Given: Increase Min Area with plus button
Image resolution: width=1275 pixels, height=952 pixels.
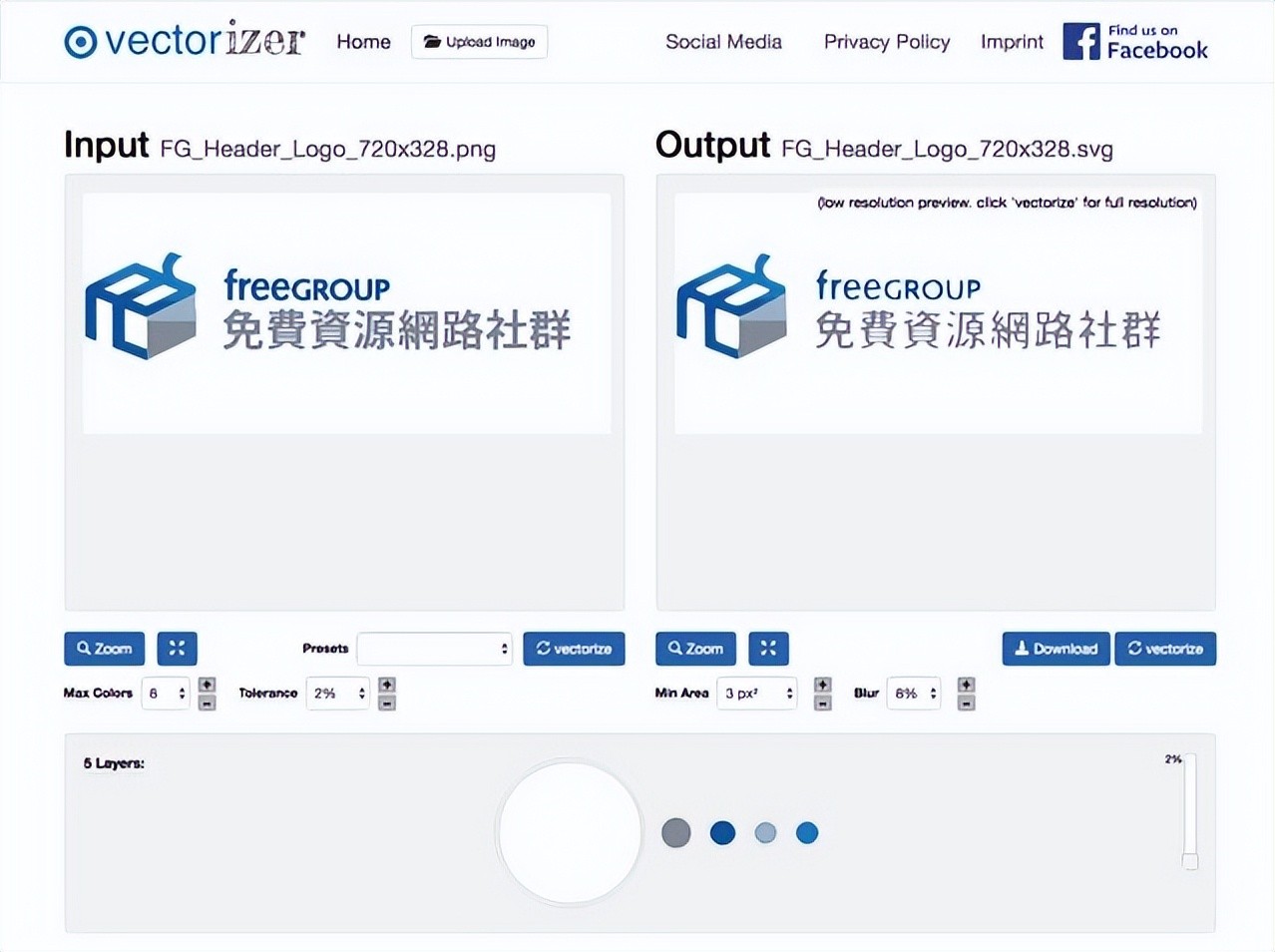Looking at the screenshot, I should click(x=822, y=685).
